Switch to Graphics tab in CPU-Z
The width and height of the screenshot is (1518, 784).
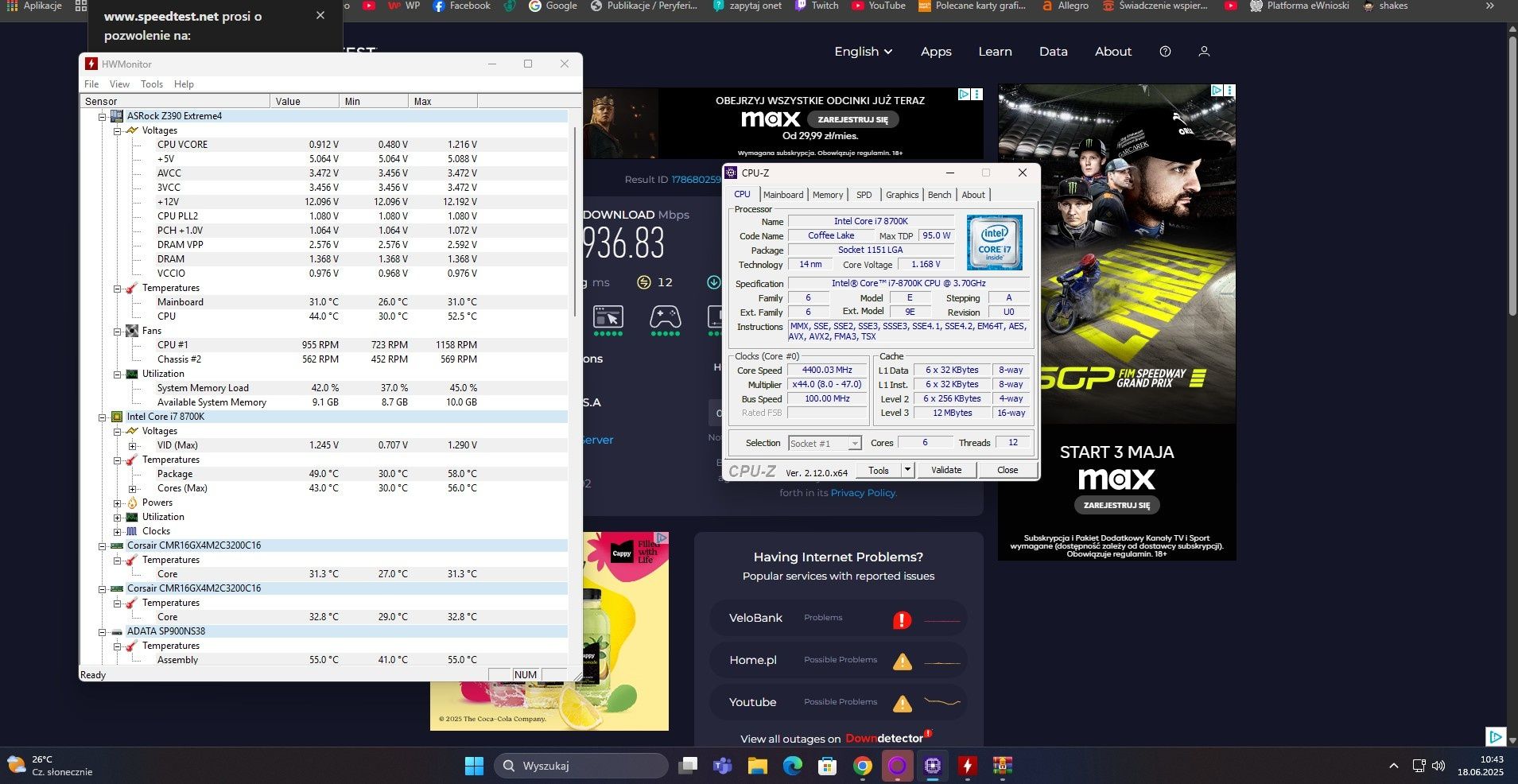(903, 195)
